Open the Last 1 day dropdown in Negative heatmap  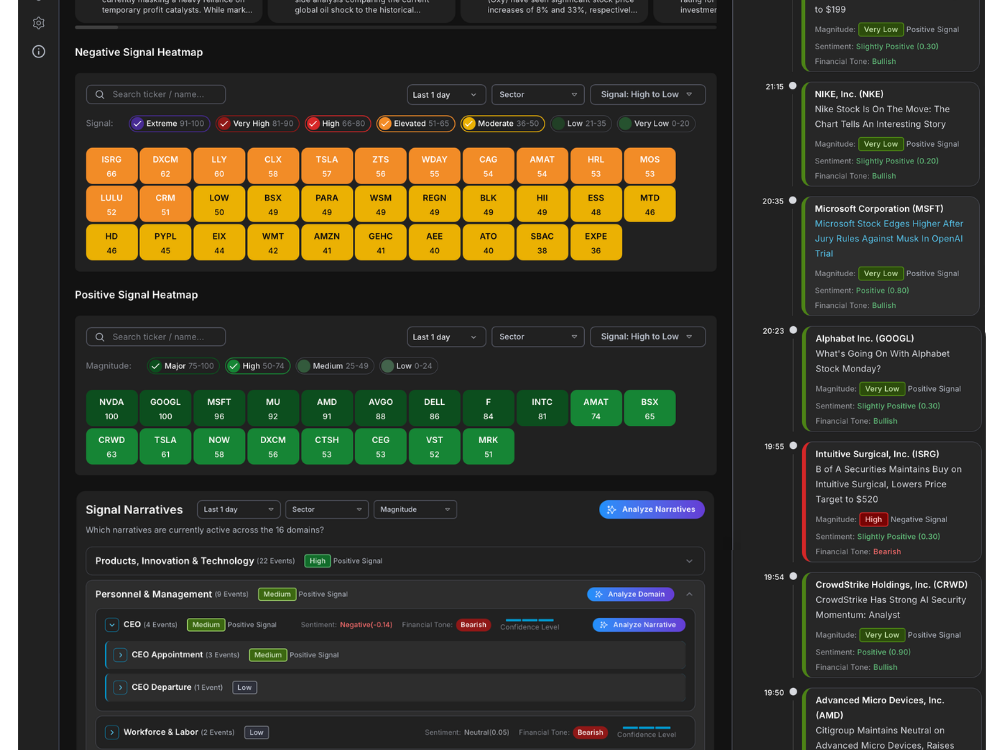click(x=446, y=94)
